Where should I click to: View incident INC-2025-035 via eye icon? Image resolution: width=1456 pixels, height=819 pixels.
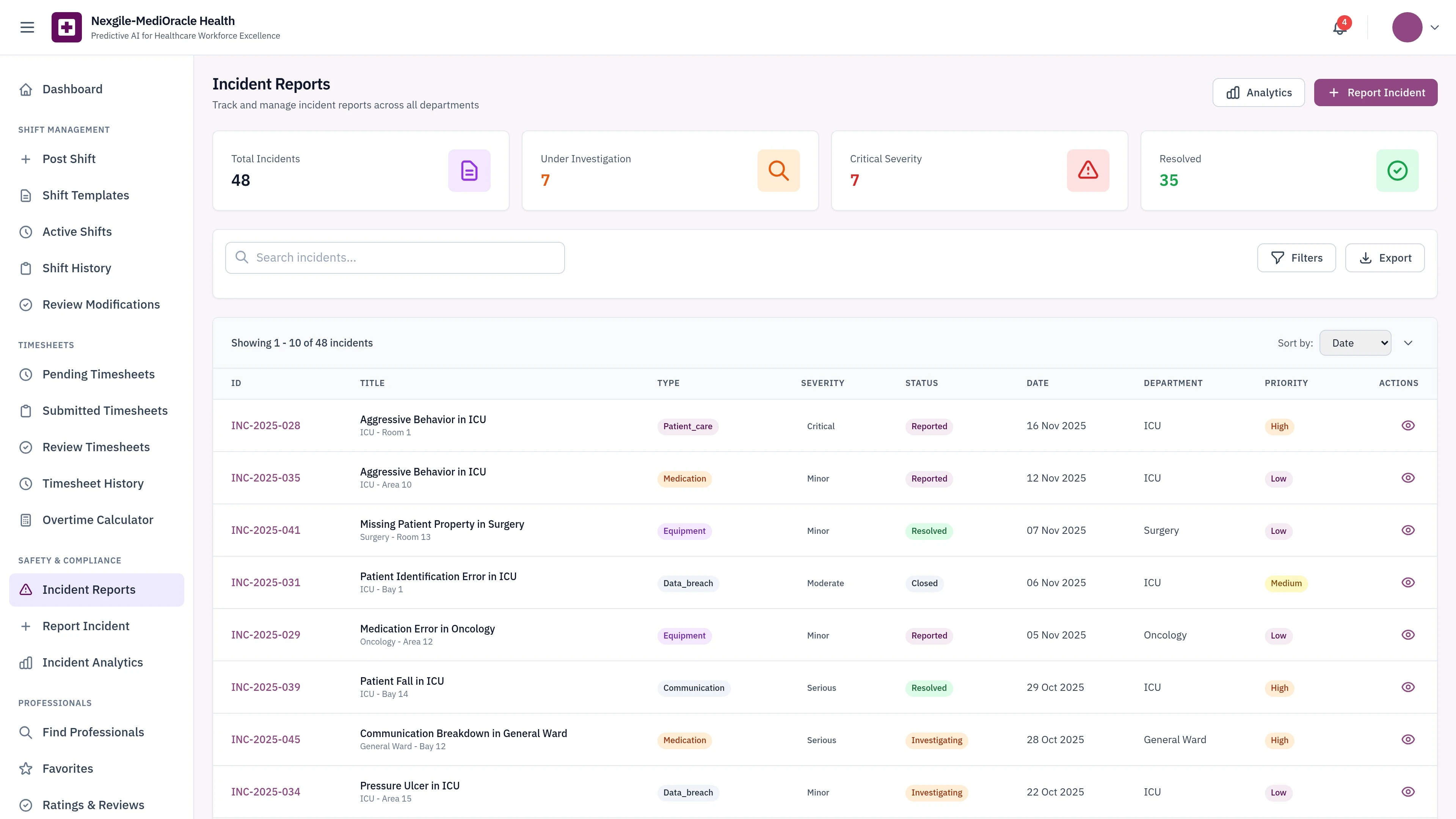[x=1408, y=478]
